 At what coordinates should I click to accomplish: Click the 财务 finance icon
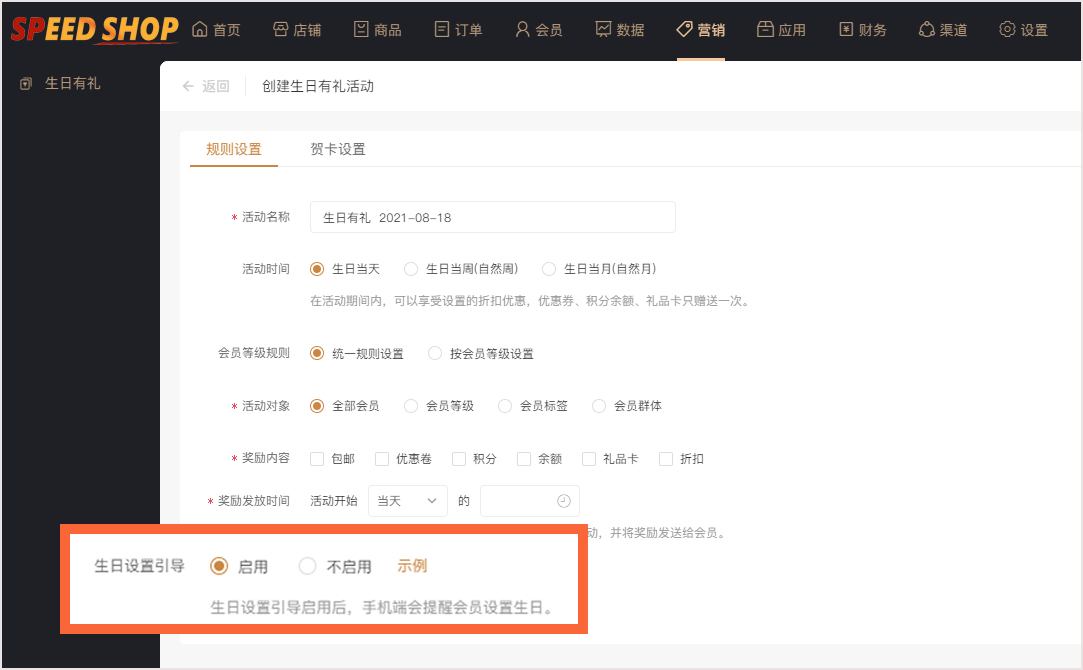(846, 29)
